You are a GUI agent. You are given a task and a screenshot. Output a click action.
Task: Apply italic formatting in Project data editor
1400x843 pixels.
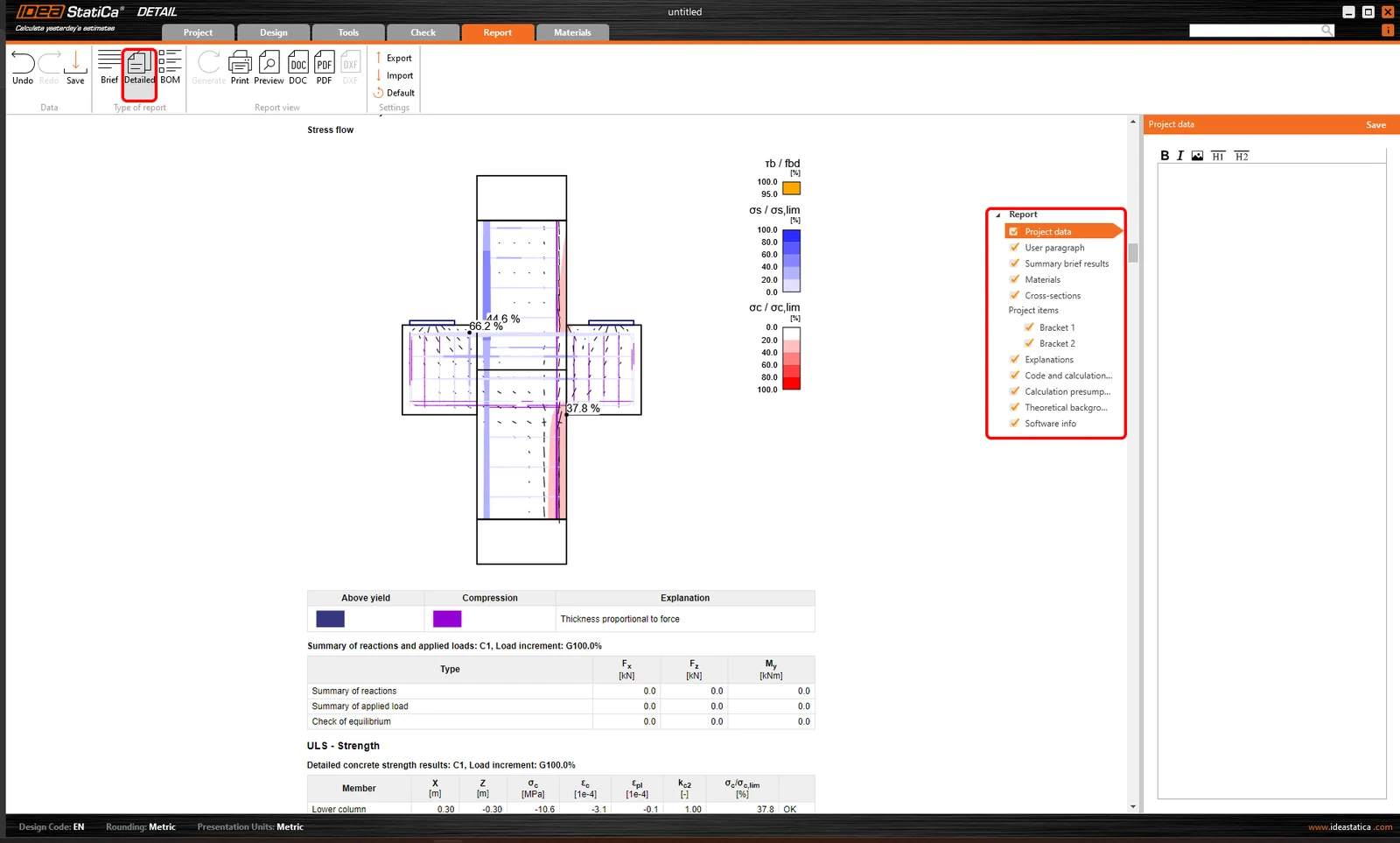pyautogui.click(x=1179, y=156)
